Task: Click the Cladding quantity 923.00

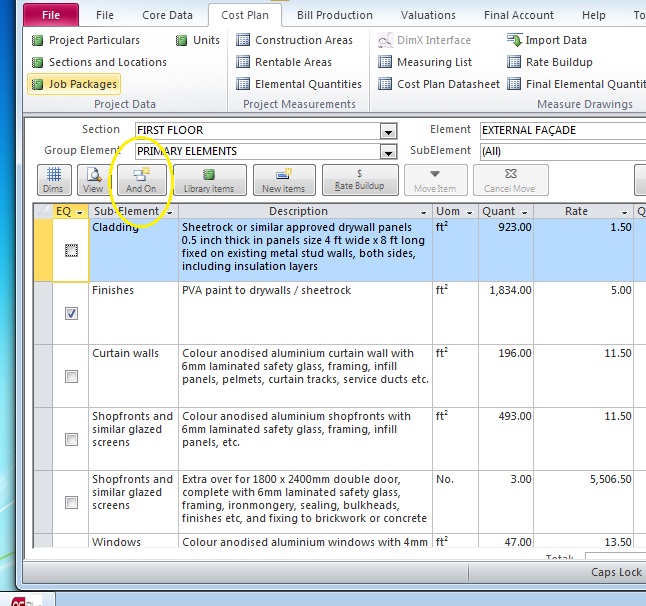Action: [x=506, y=250]
